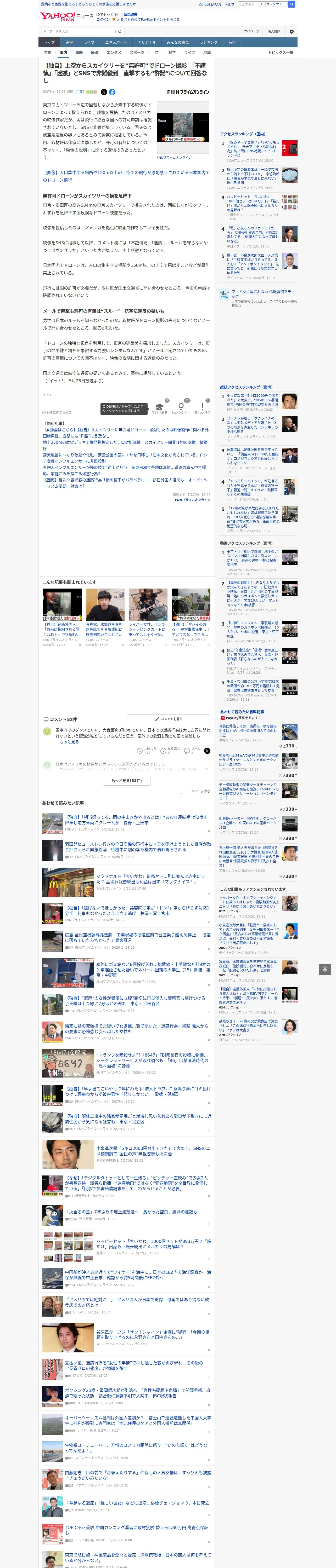Select the 科学 category

pos(172,52)
